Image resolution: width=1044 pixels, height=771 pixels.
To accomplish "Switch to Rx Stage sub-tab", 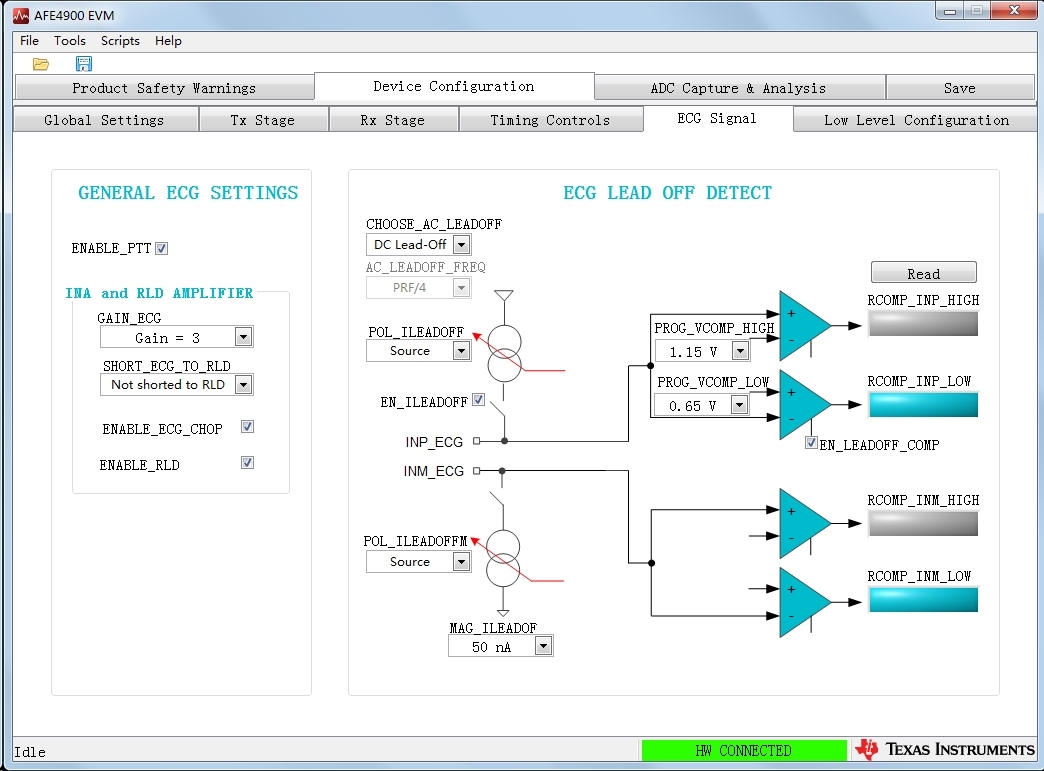I will pyautogui.click(x=393, y=120).
